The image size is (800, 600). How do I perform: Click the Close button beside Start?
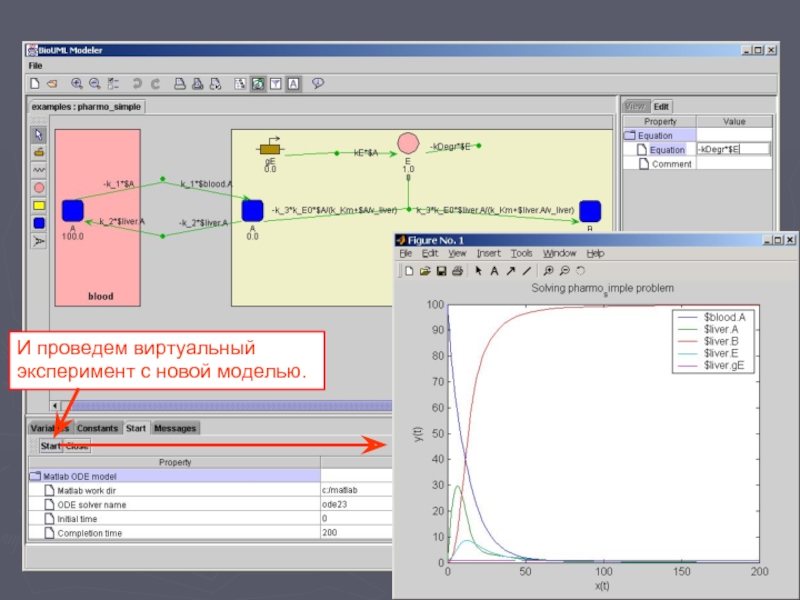pos(77,446)
